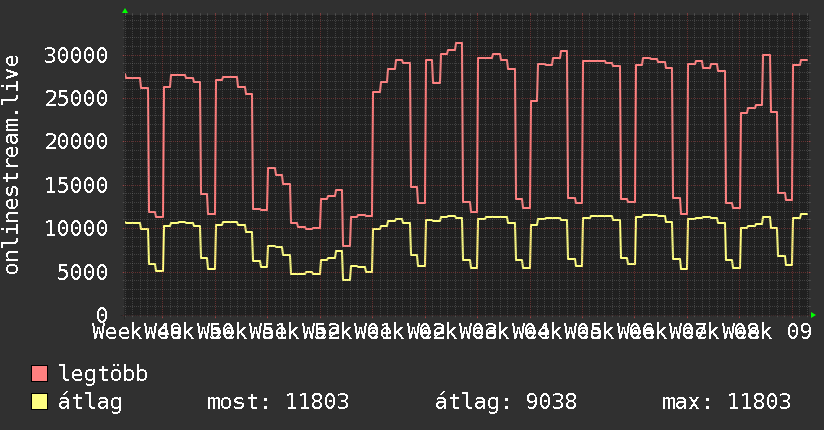This screenshot has height=430, width=824.
Task: Click the most: 11803 value
Action: click(x=278, y=402)
